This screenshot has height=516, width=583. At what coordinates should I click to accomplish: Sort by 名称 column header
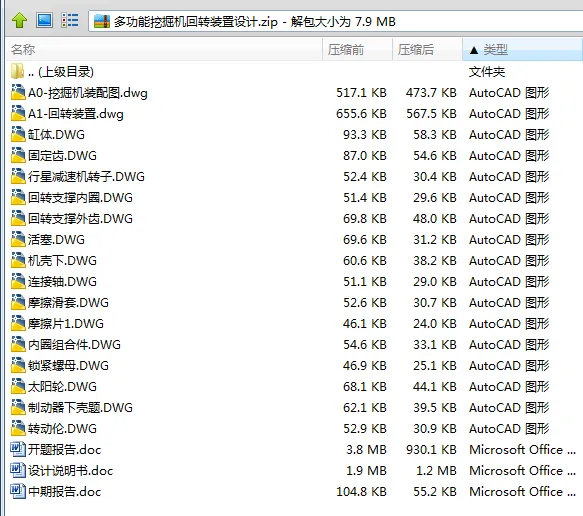pos(165,49)
